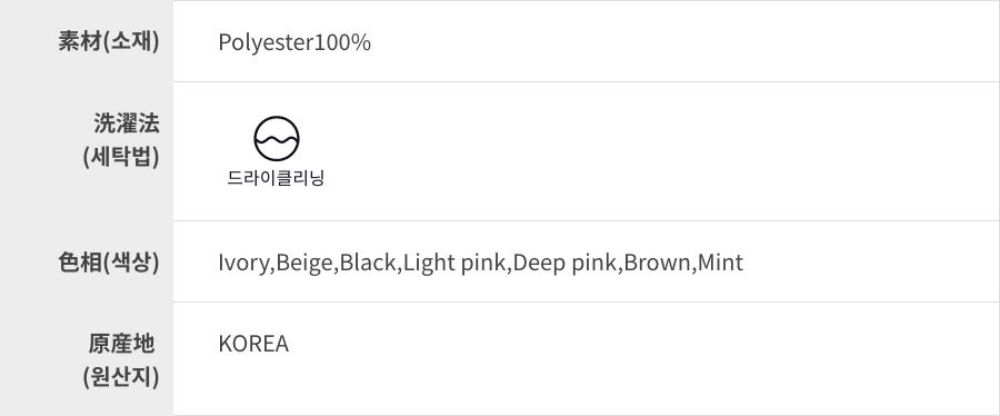The image size is (1000, 416).
Task: Click the Ivory color name
Action: 243,263
